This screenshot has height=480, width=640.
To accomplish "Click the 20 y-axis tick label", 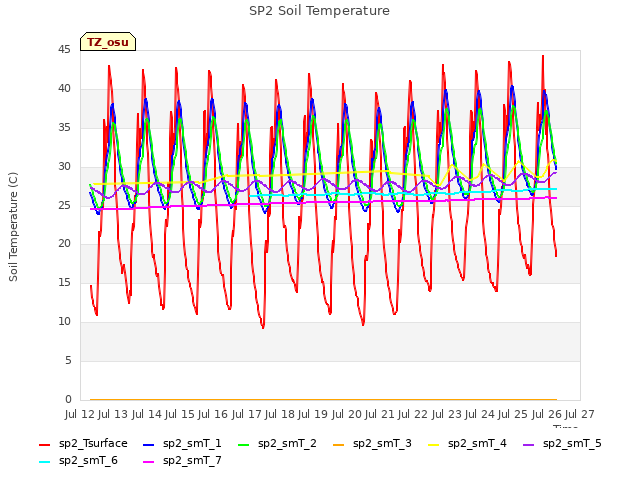I will [x=64, y=244].
